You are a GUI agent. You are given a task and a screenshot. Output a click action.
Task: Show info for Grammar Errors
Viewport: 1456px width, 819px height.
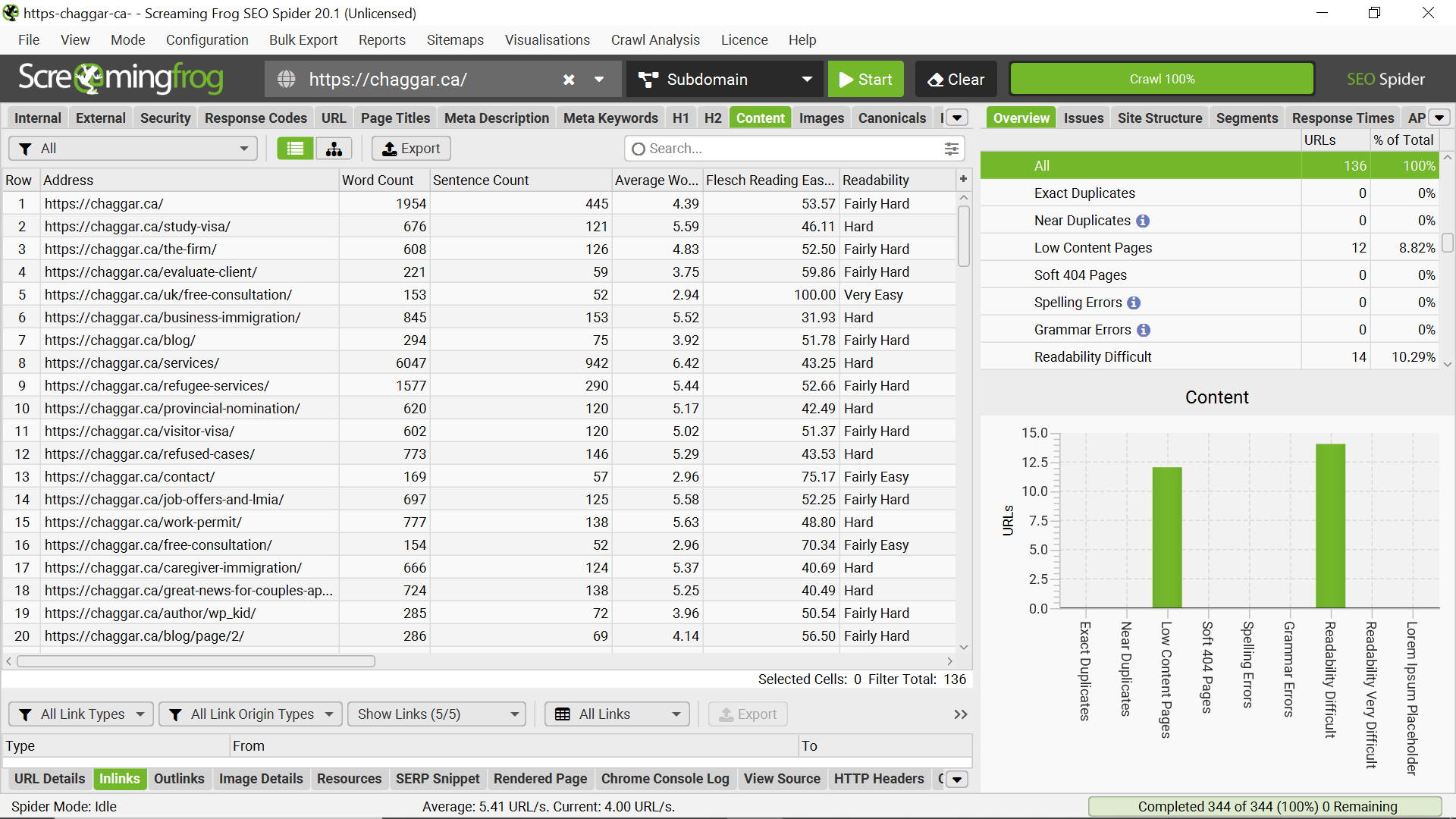[x=1144, y=330]
